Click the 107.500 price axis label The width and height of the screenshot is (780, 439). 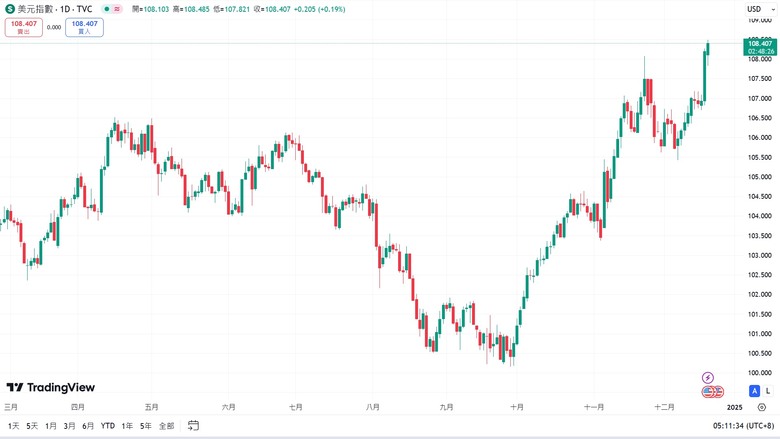click(x=760, y=79)
